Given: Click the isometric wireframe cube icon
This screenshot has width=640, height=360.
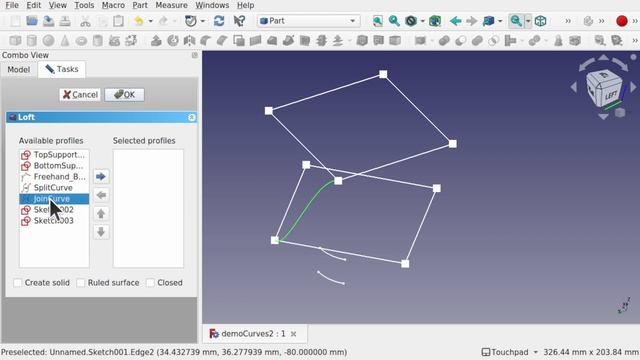Looking at the screenshot, I should click(x=540, y=21).
